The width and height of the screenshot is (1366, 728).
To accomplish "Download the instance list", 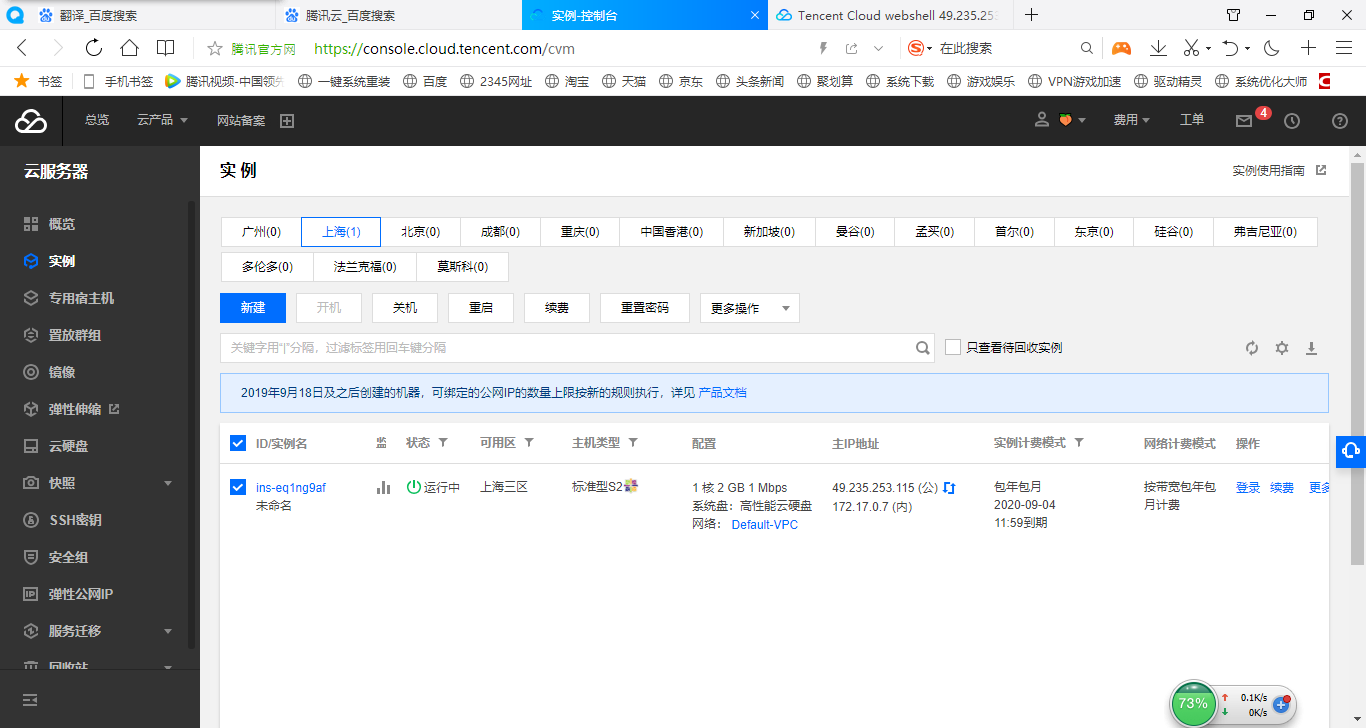I will tap(1312, 348).
